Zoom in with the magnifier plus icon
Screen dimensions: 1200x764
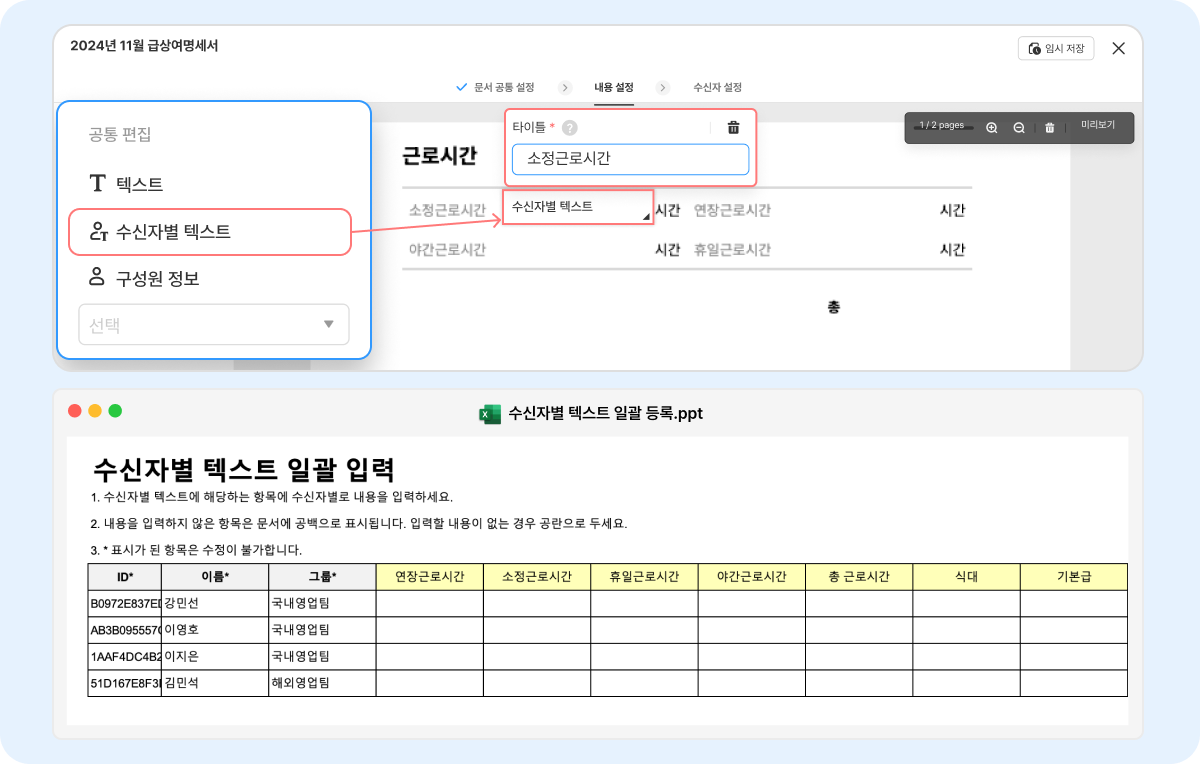[991, 128]
